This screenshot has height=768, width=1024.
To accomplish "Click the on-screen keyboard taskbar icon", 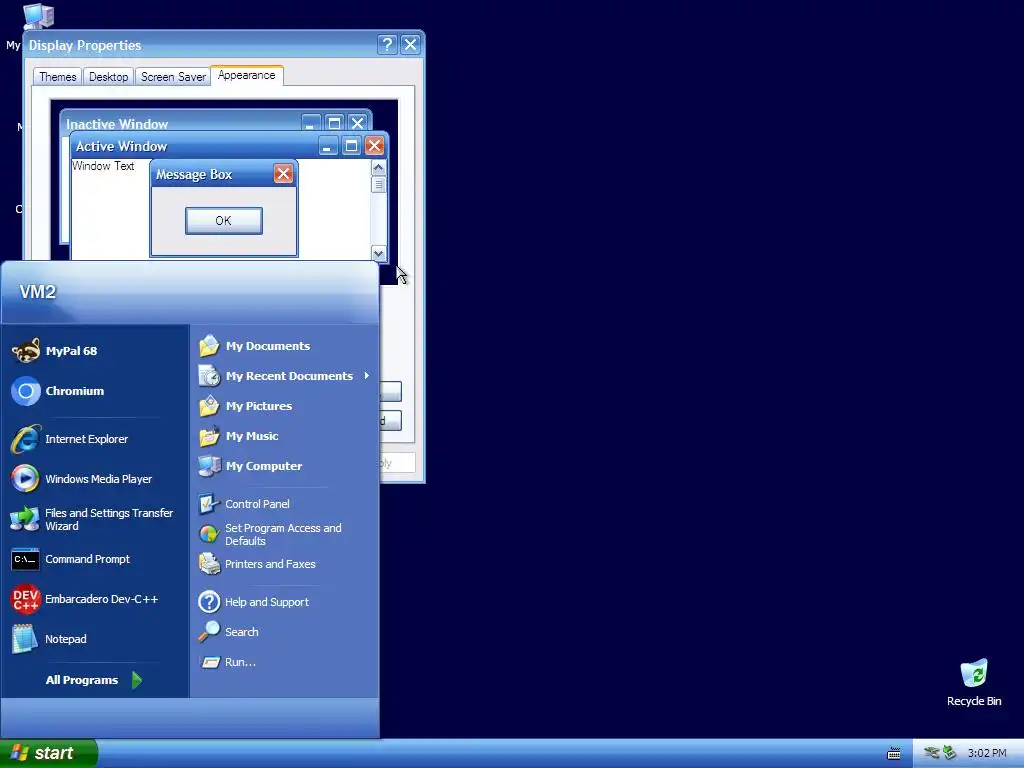I will click(894, 754).
